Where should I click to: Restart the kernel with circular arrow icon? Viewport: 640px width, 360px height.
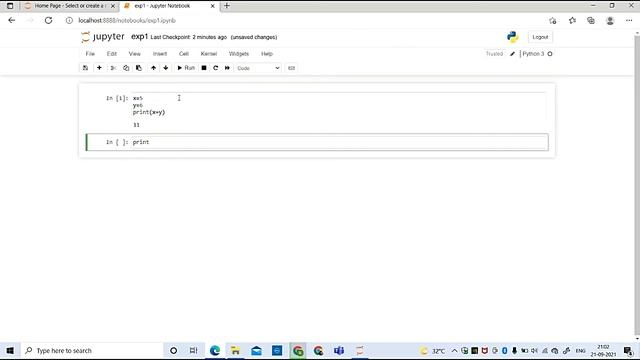(216, 68)
